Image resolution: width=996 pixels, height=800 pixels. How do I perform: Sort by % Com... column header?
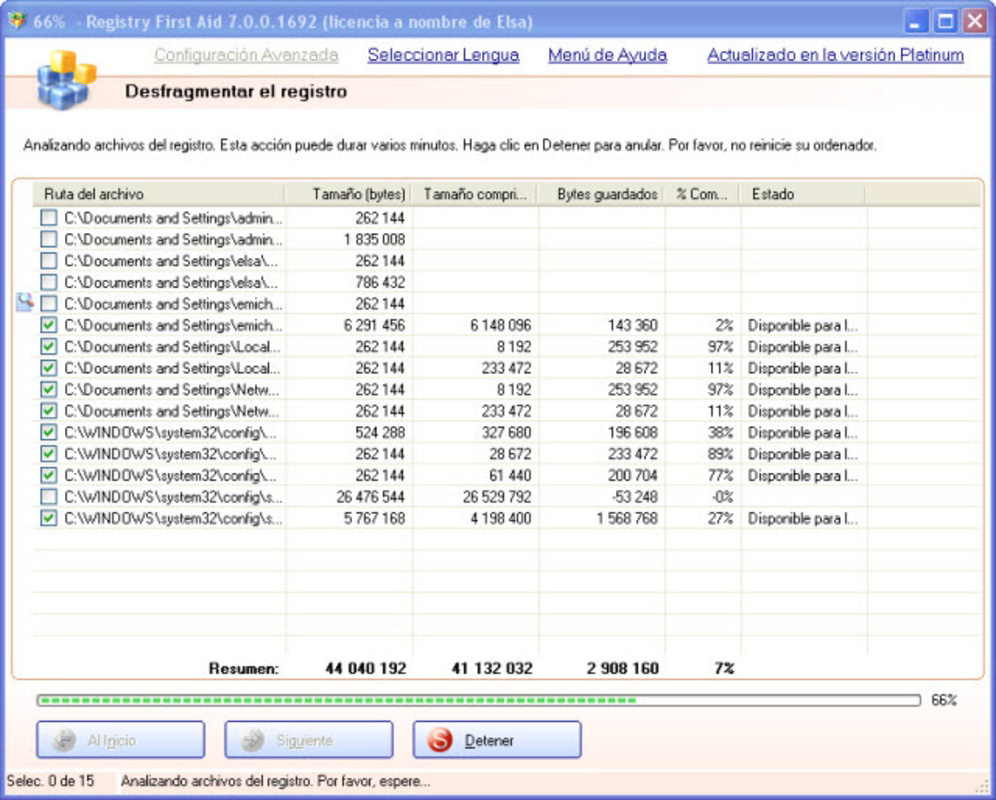pyautogui.click(x=702, y=194)
